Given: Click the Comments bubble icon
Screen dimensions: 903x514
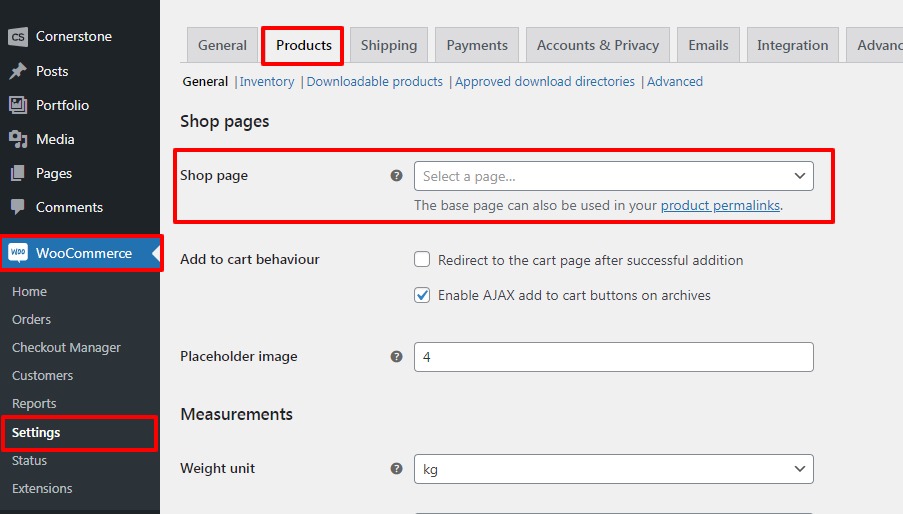Looking at the screenshot, I should tap(18, 207).
